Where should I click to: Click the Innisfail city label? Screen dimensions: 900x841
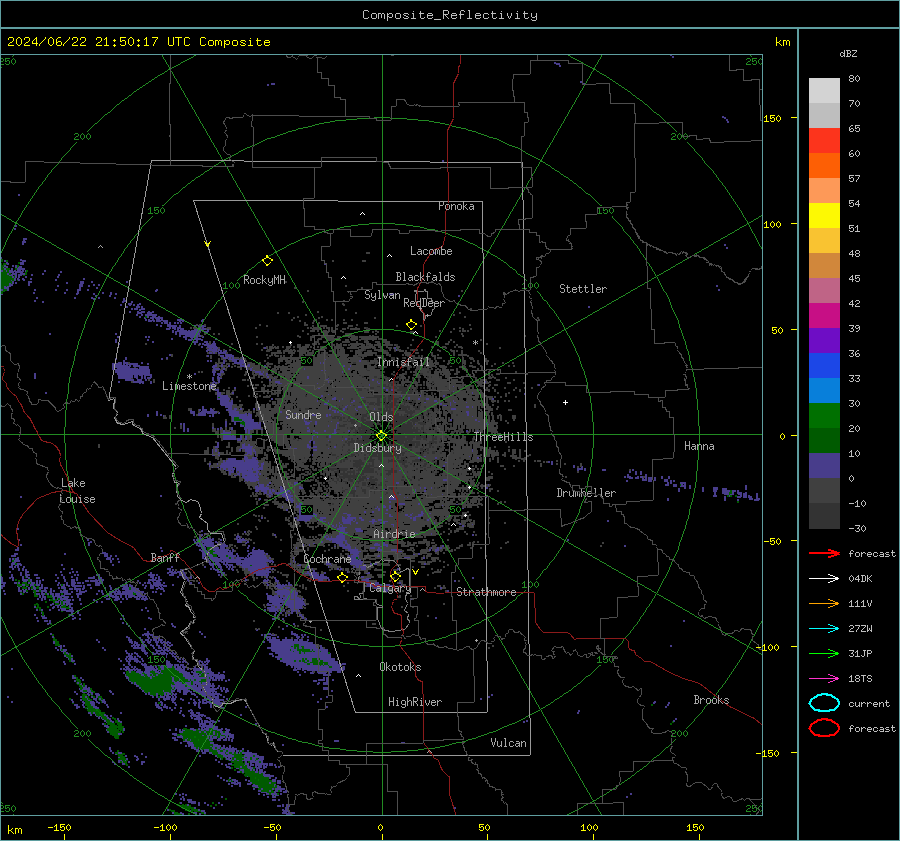tap(403, 362)
